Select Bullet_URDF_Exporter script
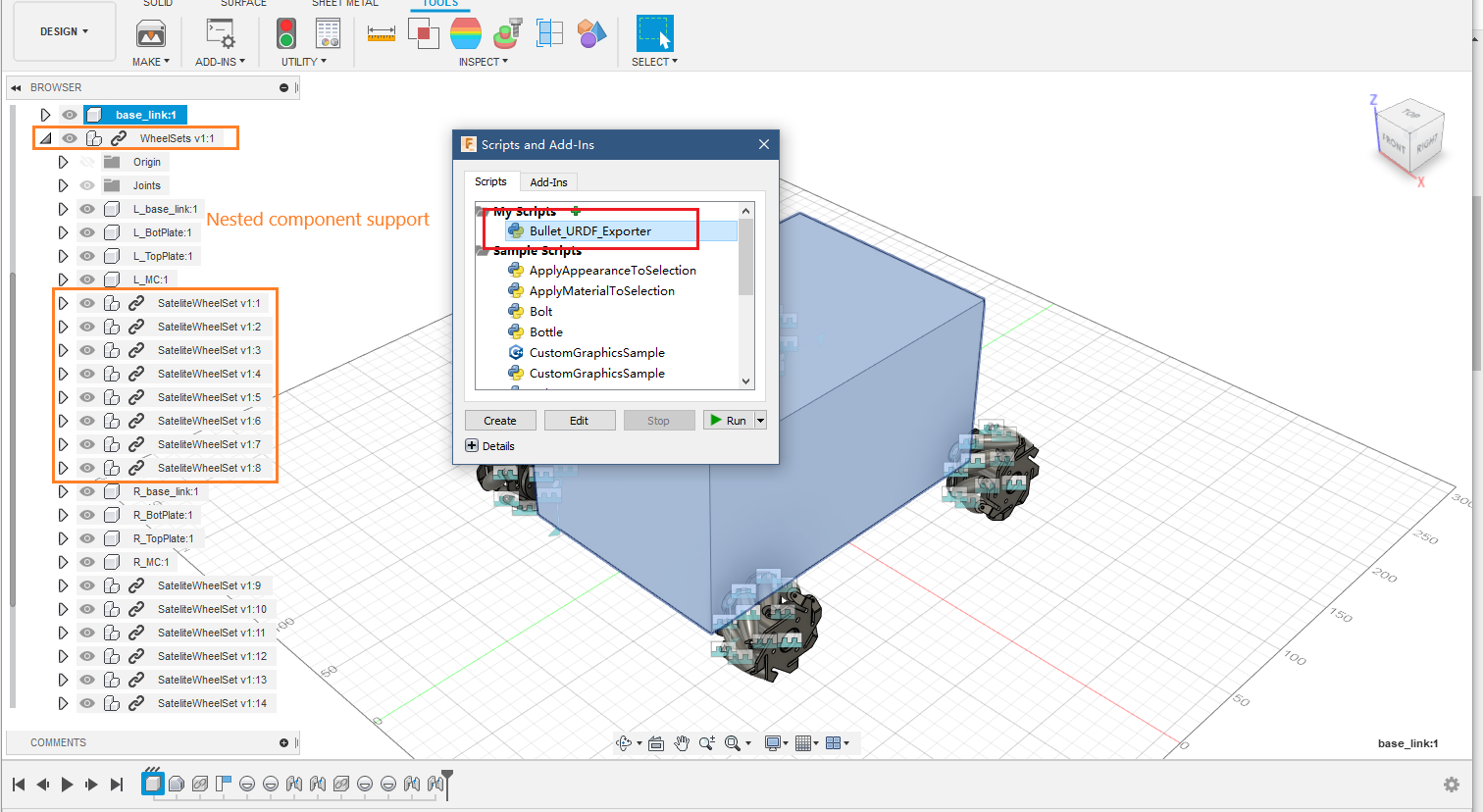Screen dimensions: 1483x812 click(590, 231)
